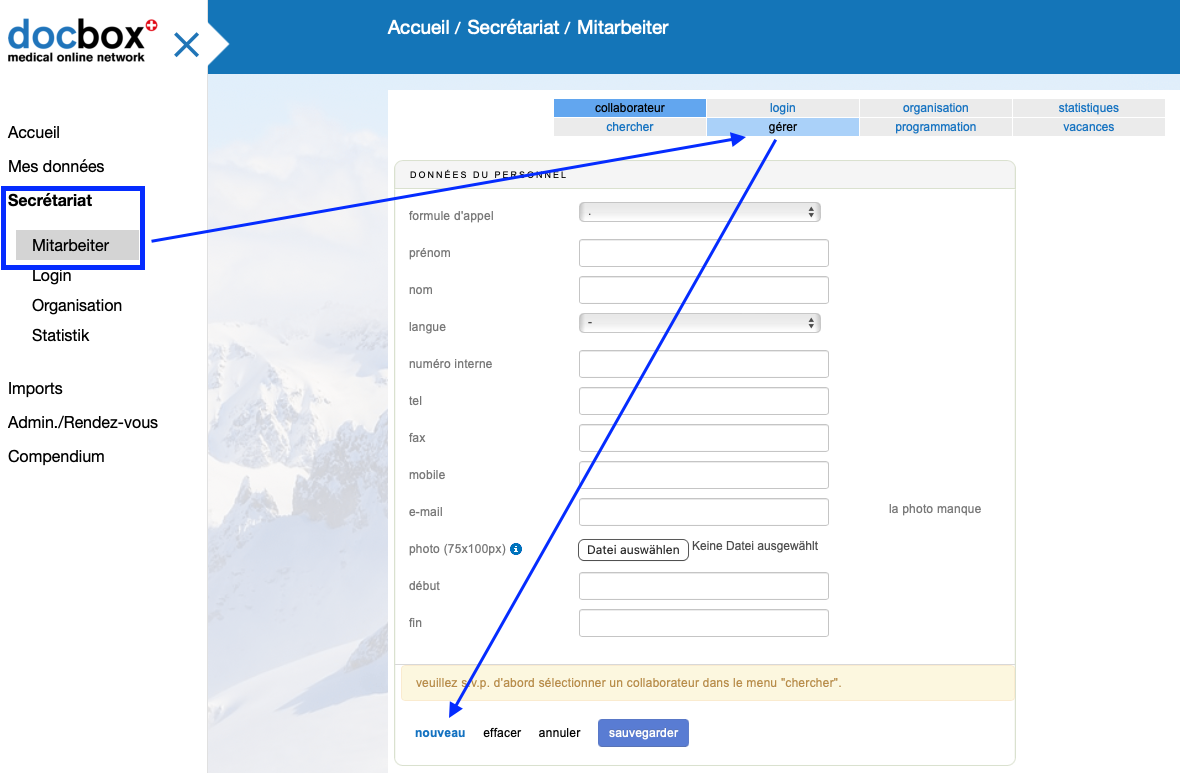
Task: Select Mitarbeiter in the sidebar
Action: tap(71, 245)
